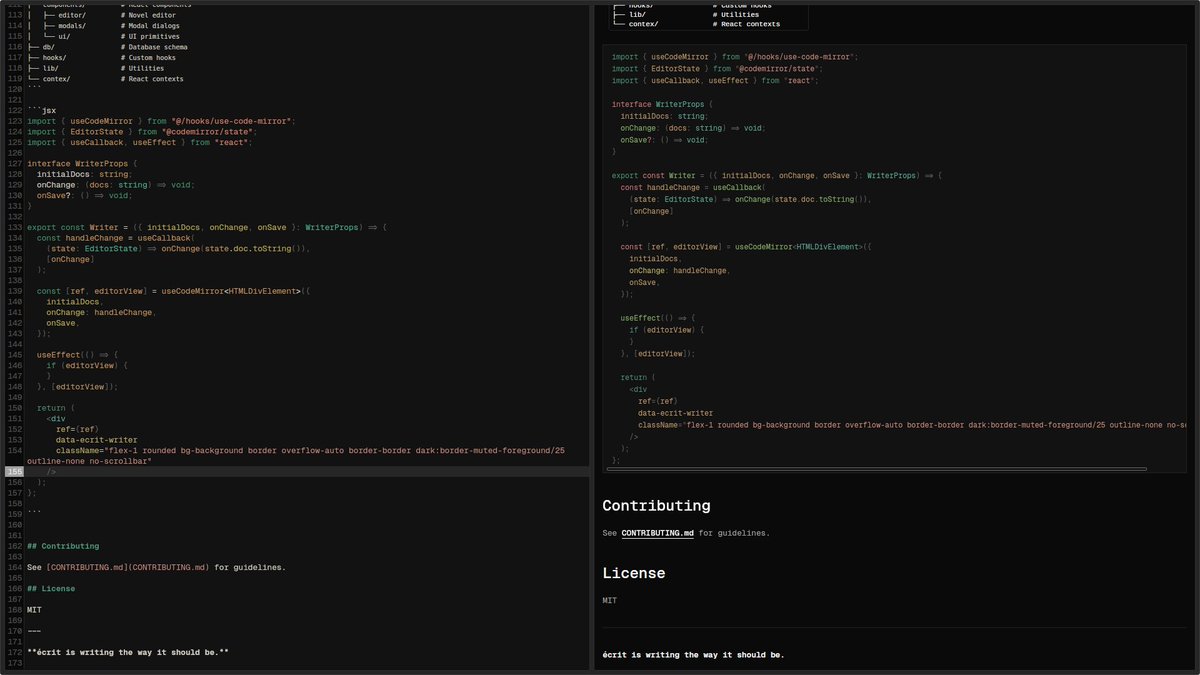Click the 'className="flex-1 rounded...' line in editor
1200x675 pixels.
(x=296, y=456)
